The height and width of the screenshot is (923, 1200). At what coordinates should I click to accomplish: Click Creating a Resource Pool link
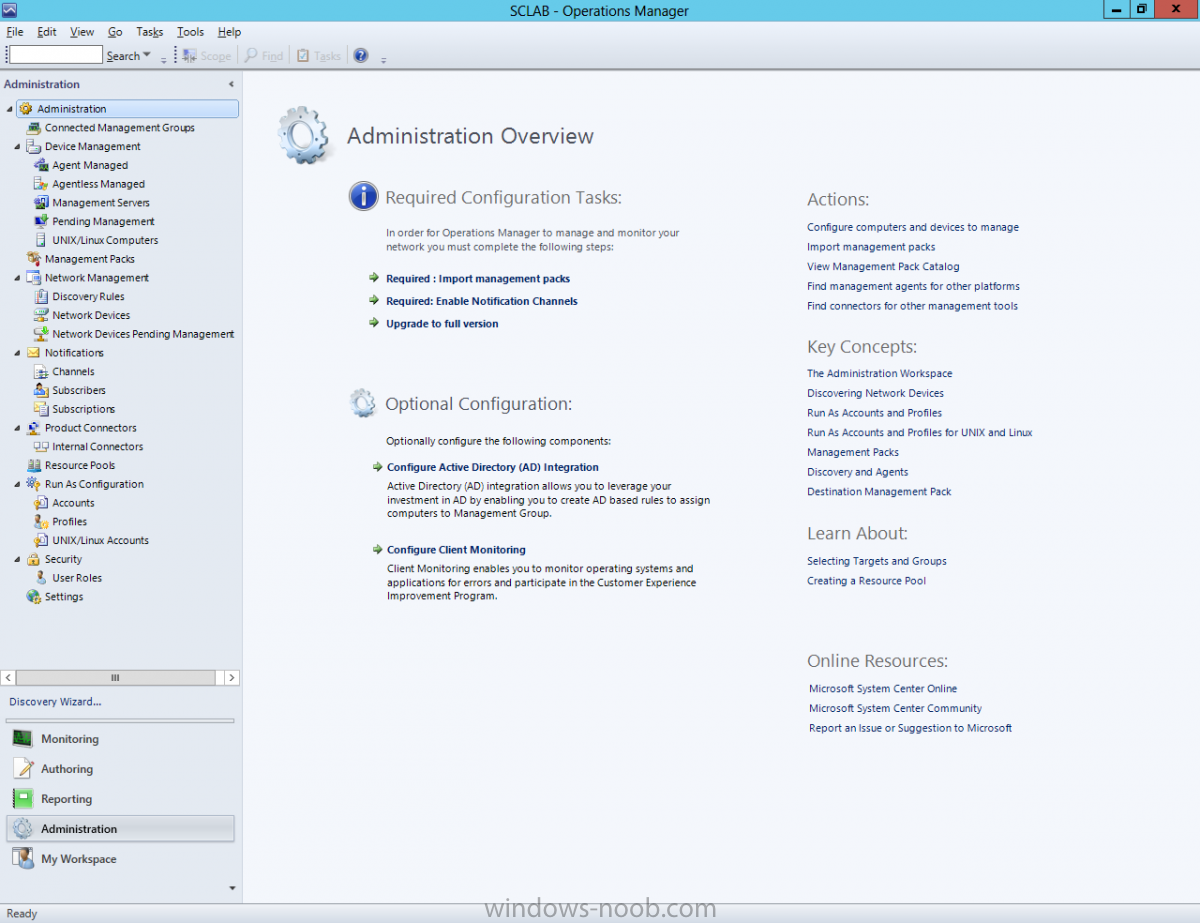coord(866,581)
